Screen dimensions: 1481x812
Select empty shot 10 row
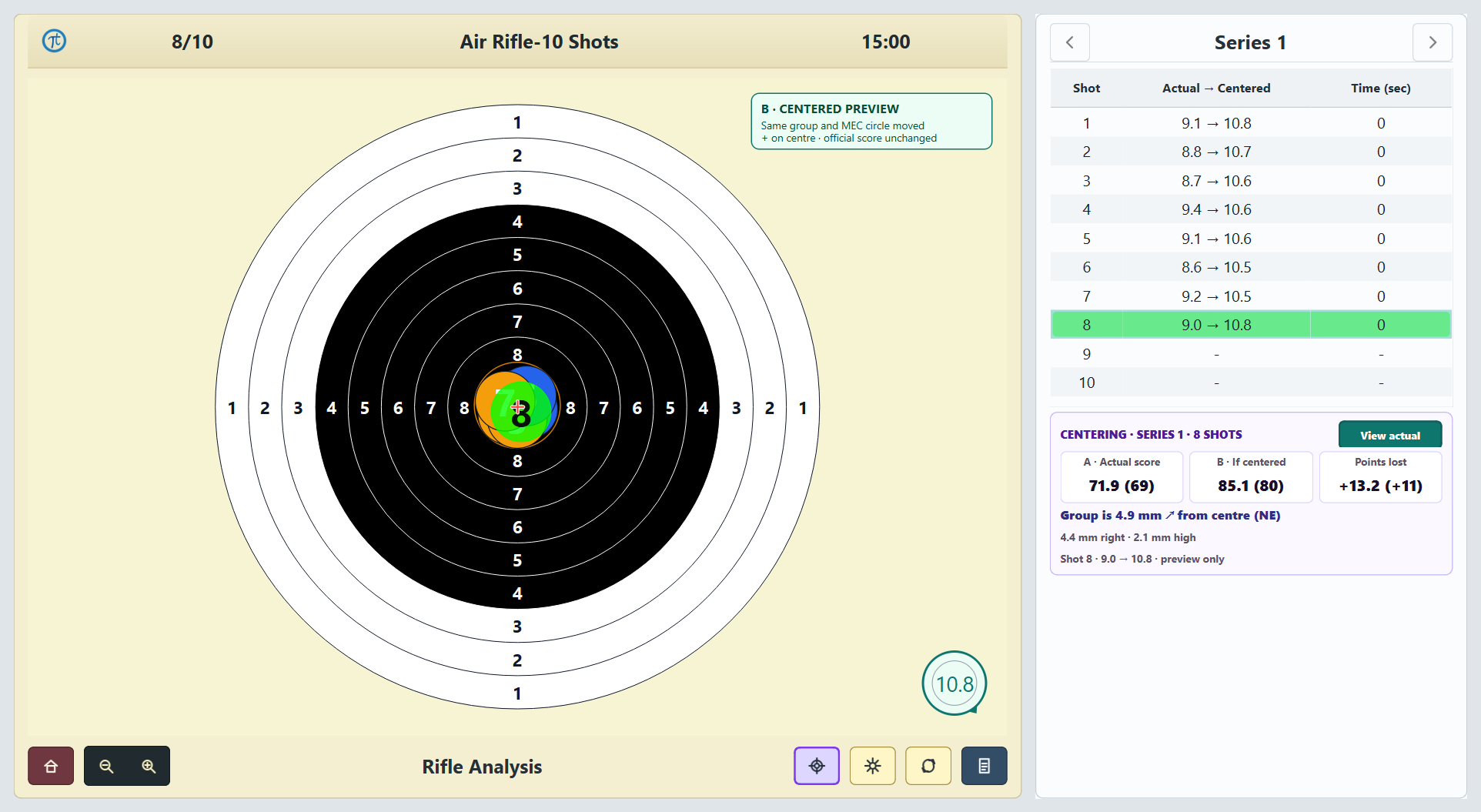(1251, 383)
